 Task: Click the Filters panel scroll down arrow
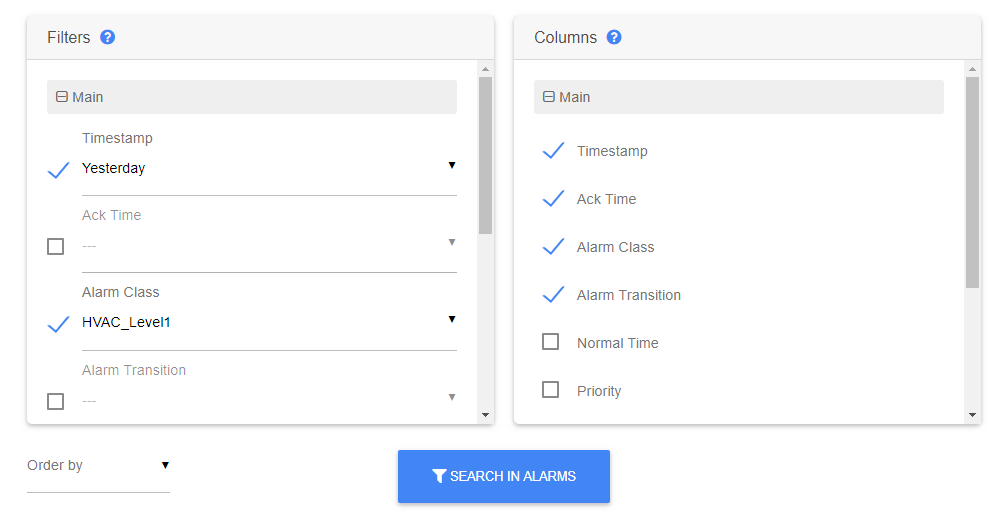tap(485, 414)
